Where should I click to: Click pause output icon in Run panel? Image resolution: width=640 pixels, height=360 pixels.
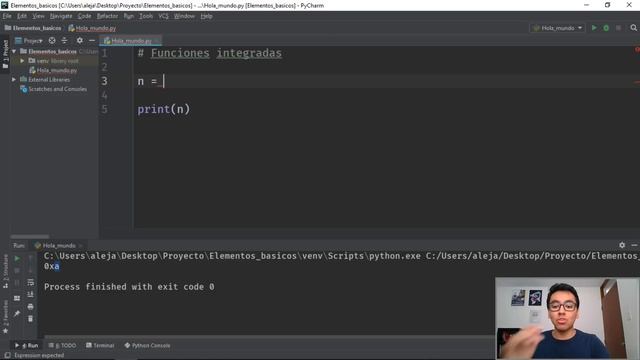click(x=17, y=282)
